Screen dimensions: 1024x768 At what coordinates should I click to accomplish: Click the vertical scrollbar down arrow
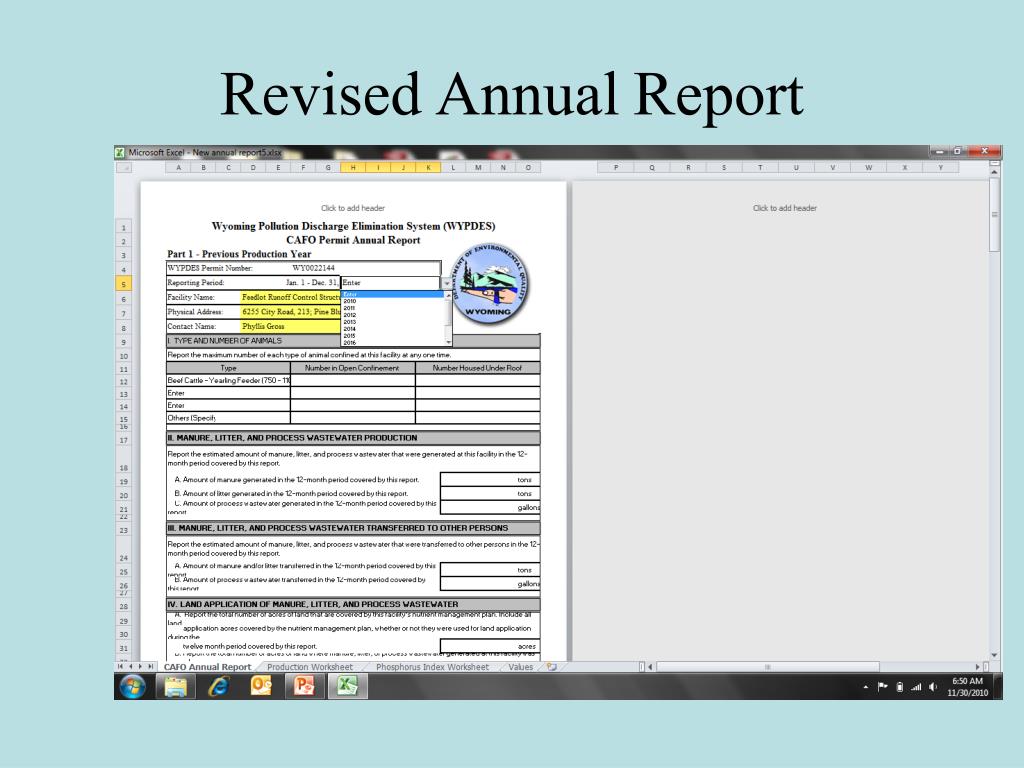(x=994, y=655)
